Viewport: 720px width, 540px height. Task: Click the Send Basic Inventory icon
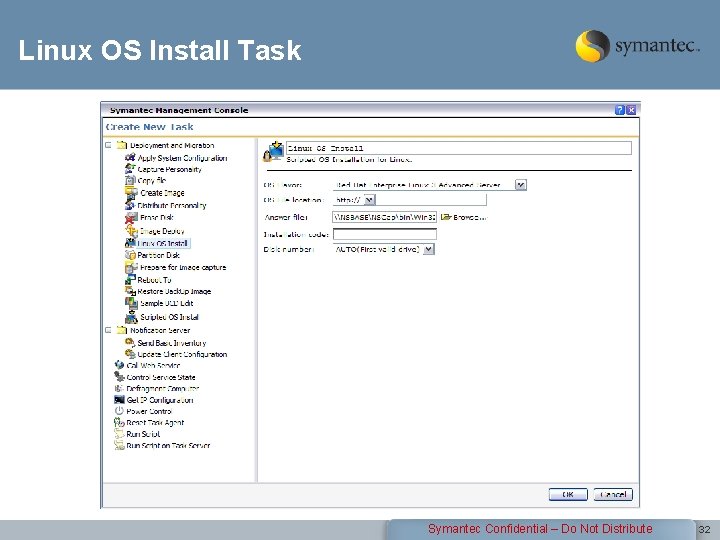click(x=130, y=343)
